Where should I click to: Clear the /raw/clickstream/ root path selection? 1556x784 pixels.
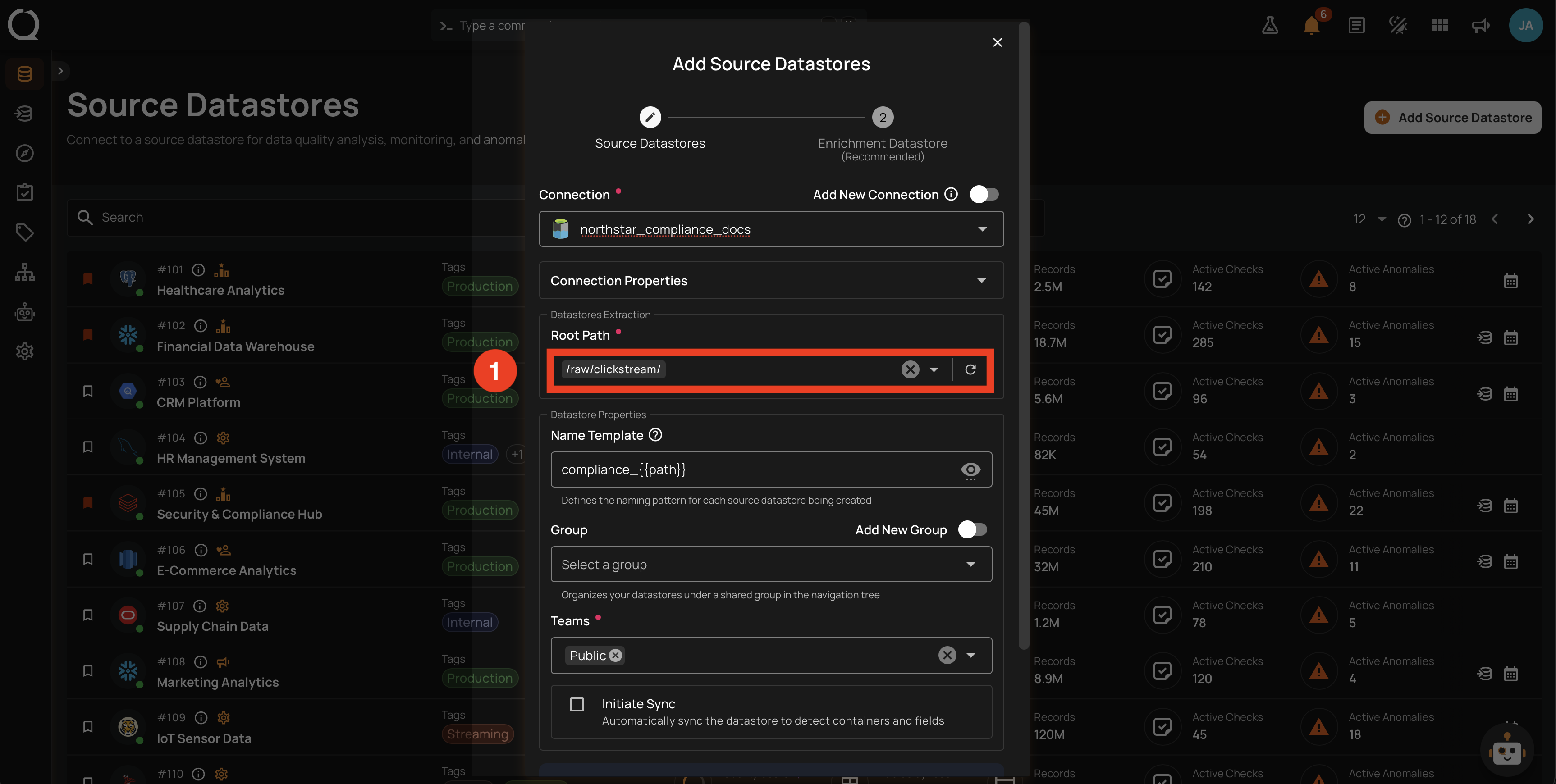point(910,369)
